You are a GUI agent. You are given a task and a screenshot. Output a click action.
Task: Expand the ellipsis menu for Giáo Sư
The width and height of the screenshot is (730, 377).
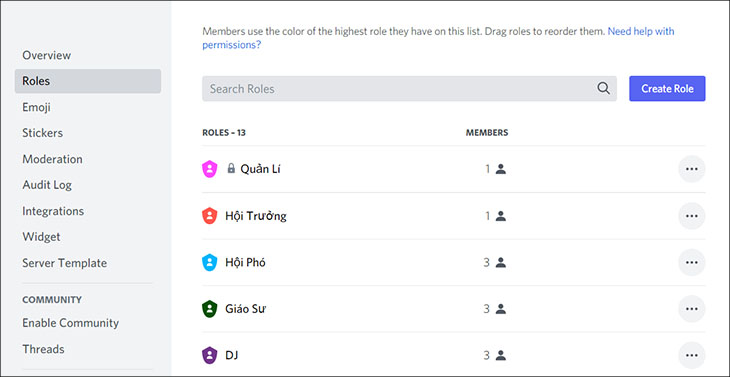[x=692, y=309]
